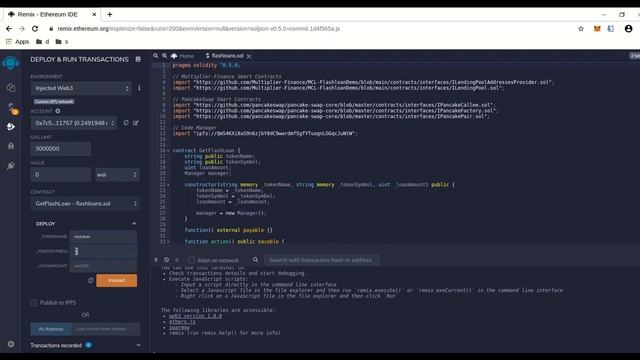Open the 's' bookmarks folder
The height and width of the screenshot is (360, 640).
(62, 42)
